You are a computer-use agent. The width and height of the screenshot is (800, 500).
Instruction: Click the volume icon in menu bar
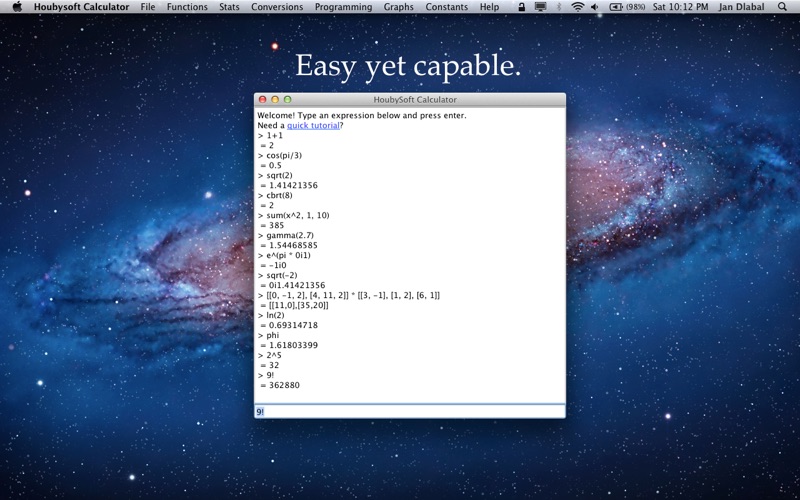(595, 7)
